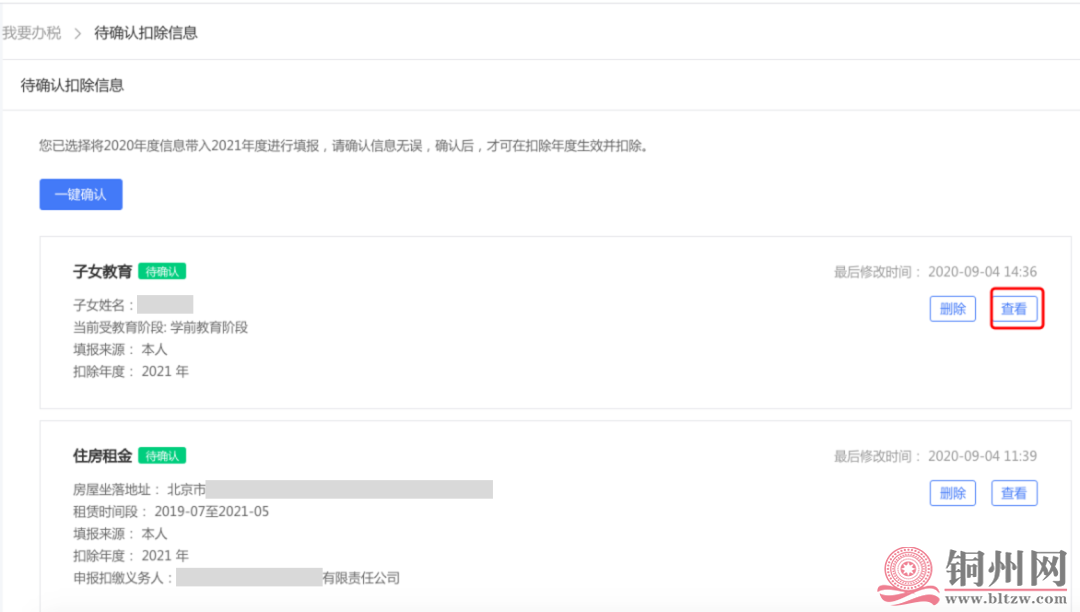Confirm all with the 一键确认 button
The height and width of the screenshot is (612, 1080).
[x=81, y=194]
